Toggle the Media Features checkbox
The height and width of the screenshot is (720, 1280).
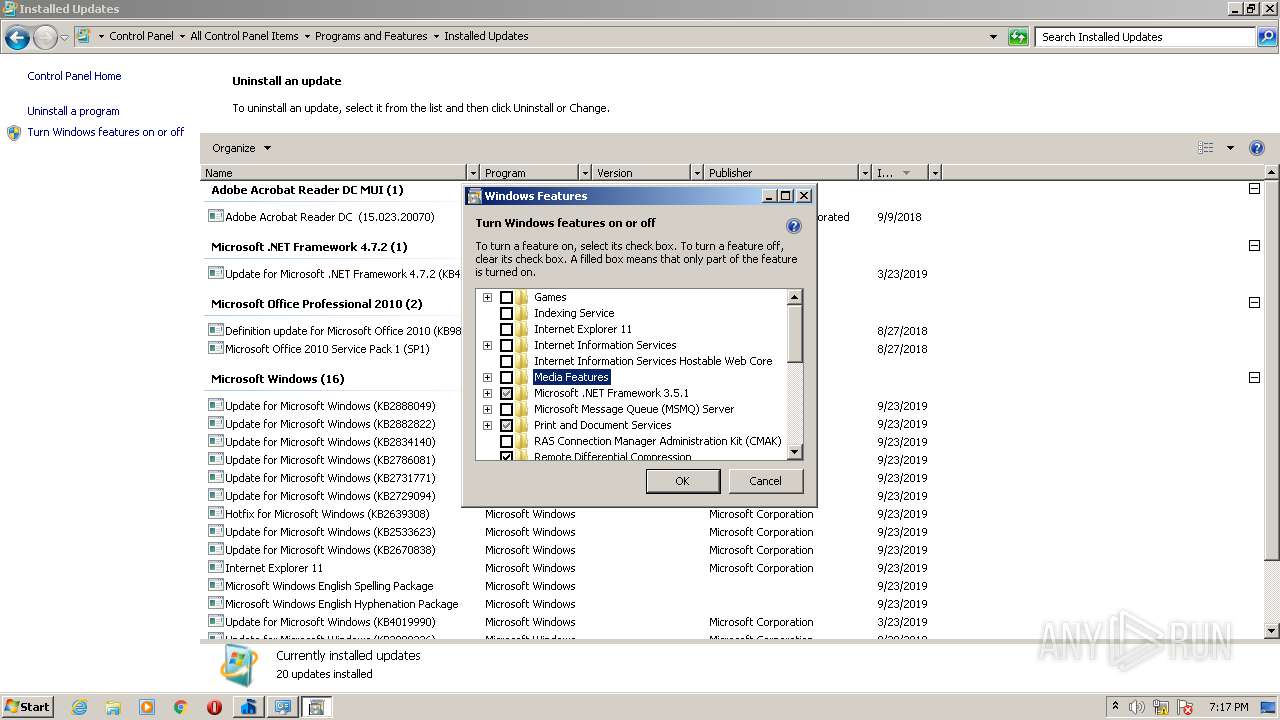(506, 378)
